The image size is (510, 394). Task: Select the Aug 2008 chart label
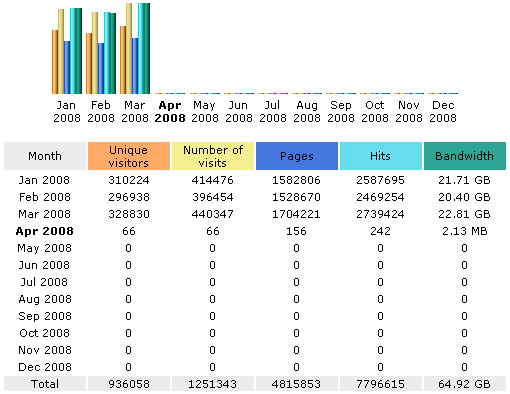307,111
